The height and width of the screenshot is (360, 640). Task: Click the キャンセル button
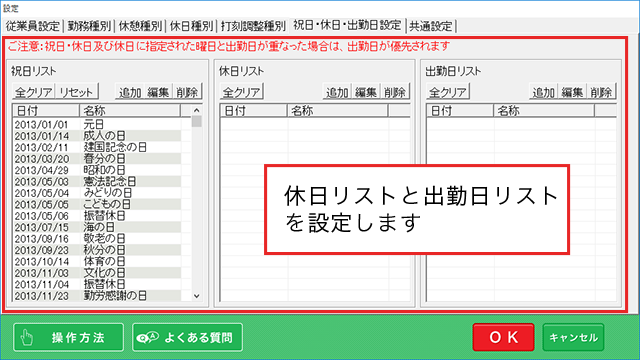coord(573,337)
